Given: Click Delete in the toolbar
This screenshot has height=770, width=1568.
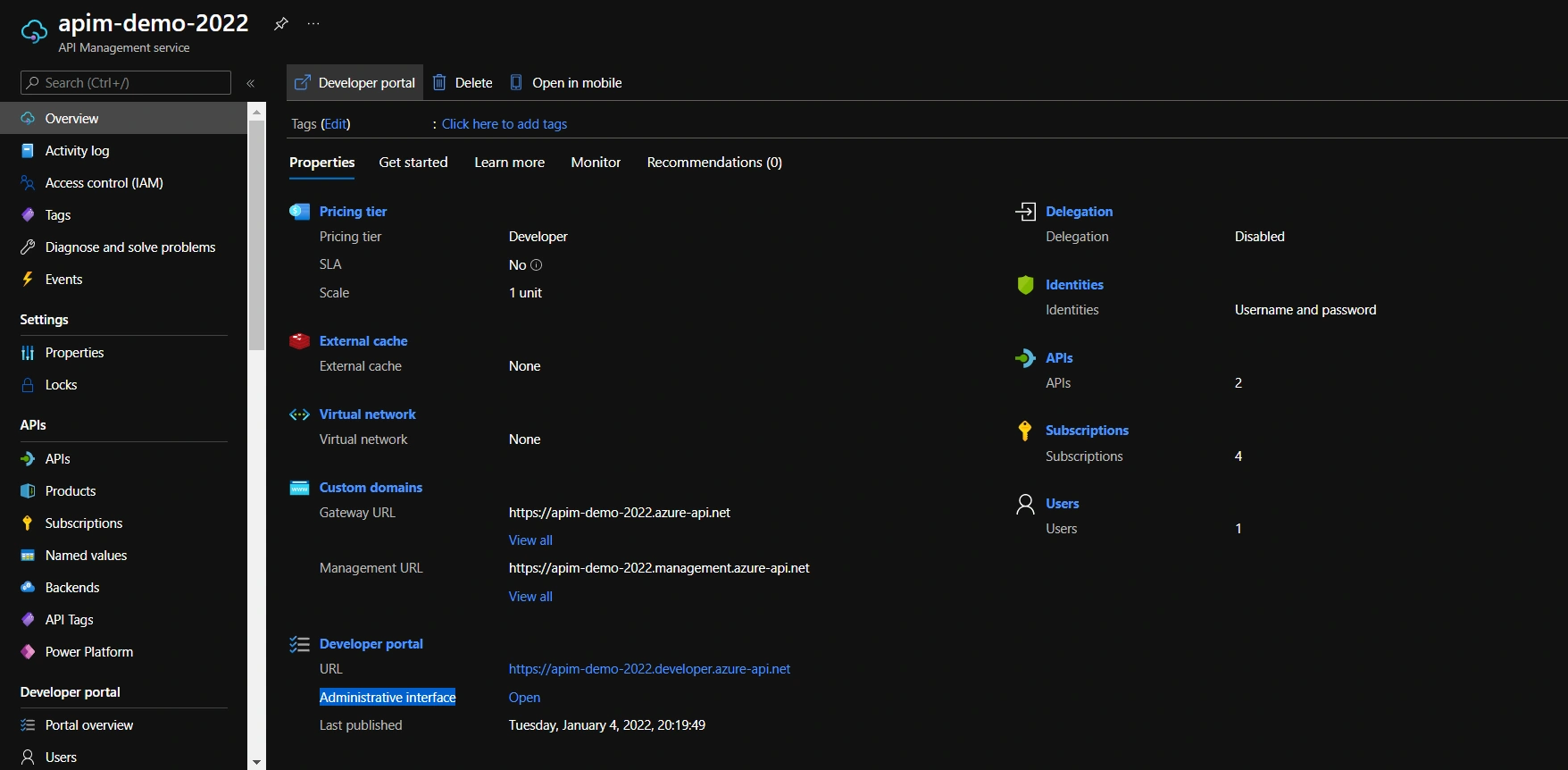Looking at the screenshot, I should (x=463, y=83).
